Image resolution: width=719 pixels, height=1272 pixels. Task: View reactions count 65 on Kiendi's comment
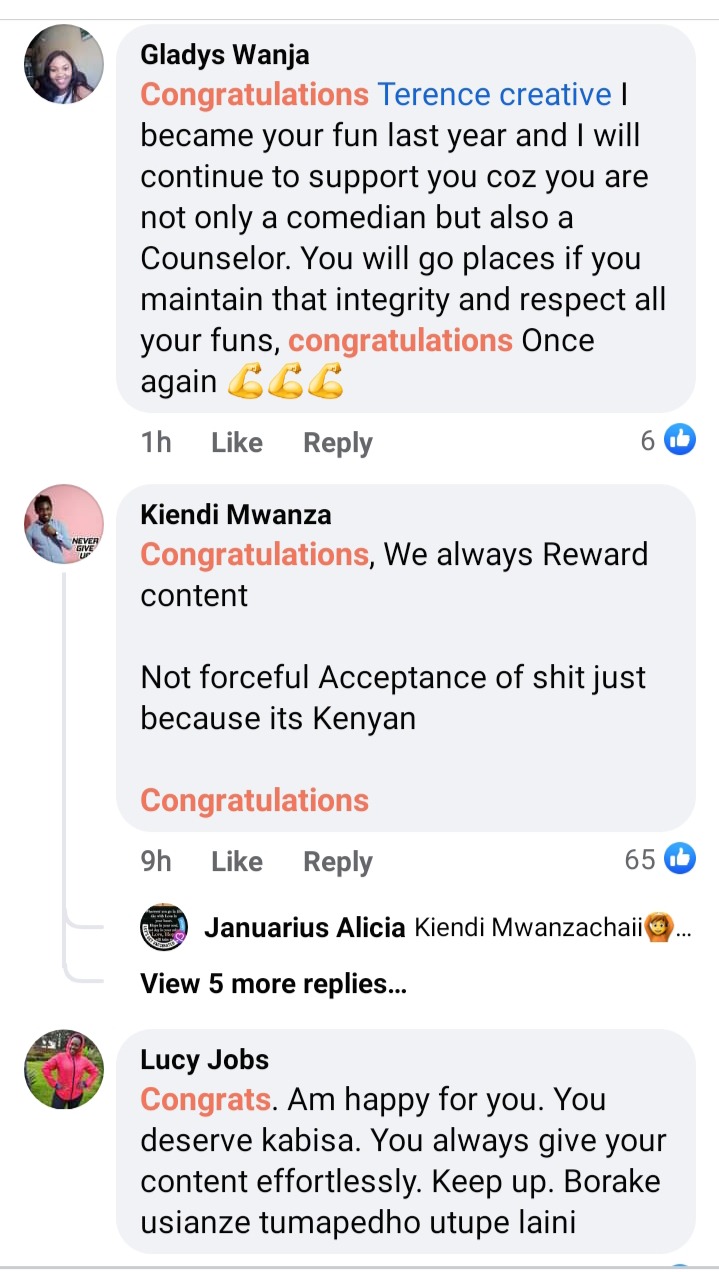640,859
